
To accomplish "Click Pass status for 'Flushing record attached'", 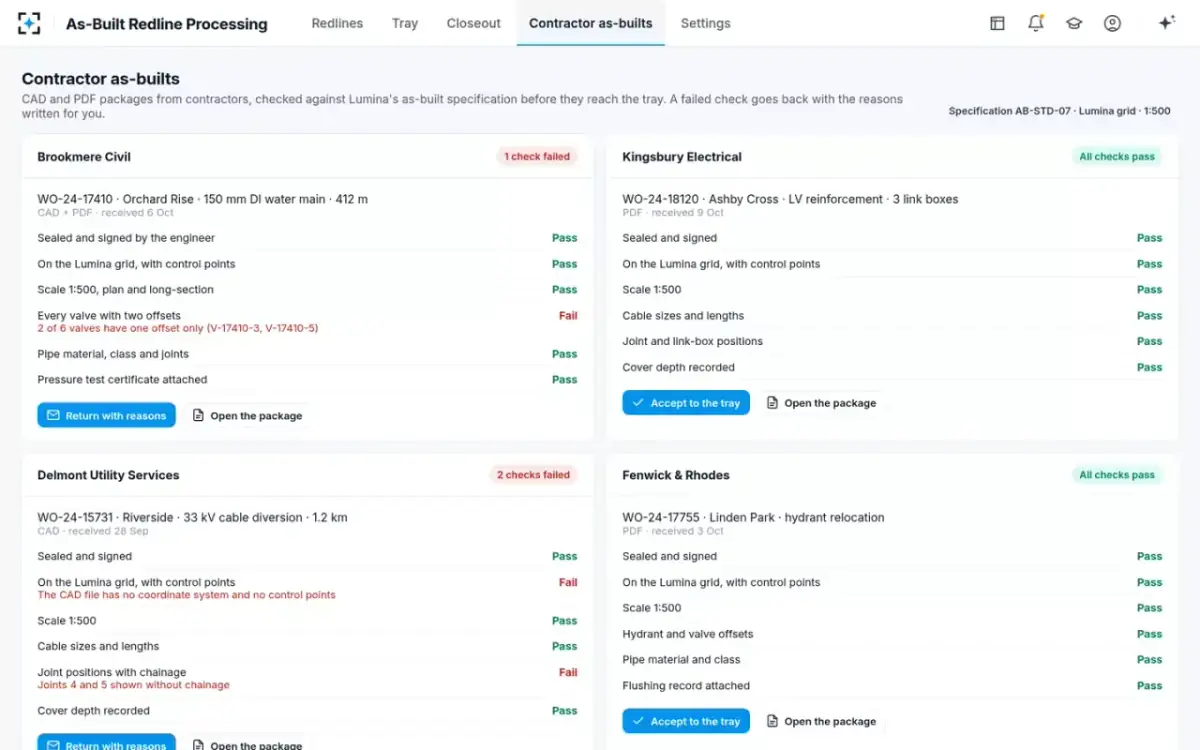I will (x=1149, y=686).
